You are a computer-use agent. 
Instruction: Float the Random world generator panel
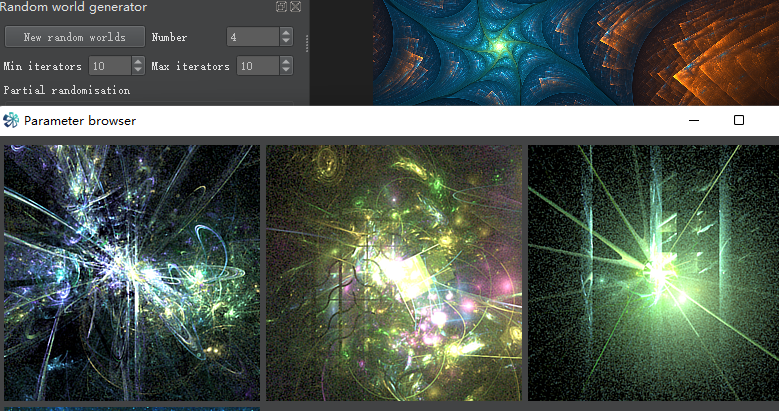(281, 7)
